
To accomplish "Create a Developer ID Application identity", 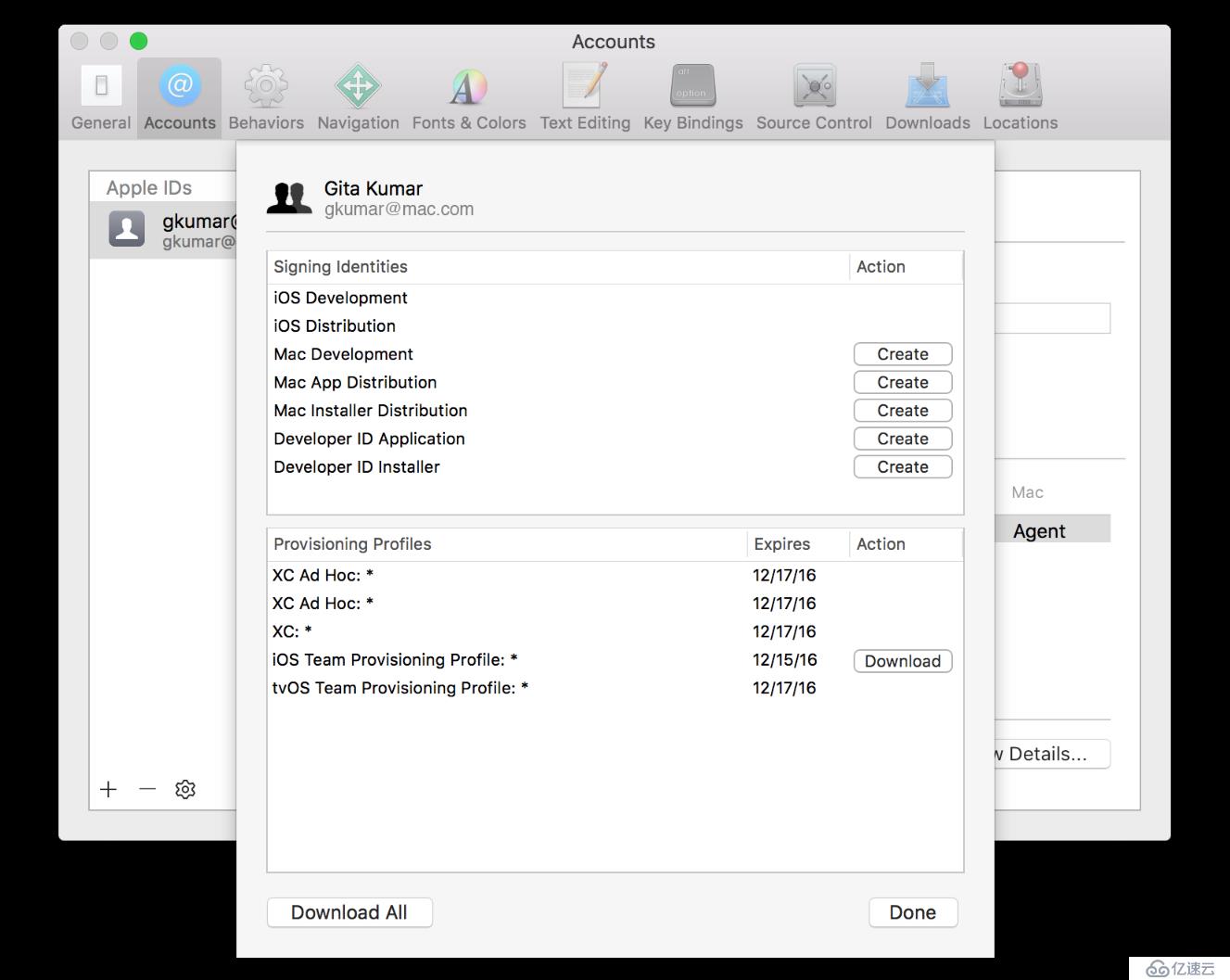I will pos(903,439).
